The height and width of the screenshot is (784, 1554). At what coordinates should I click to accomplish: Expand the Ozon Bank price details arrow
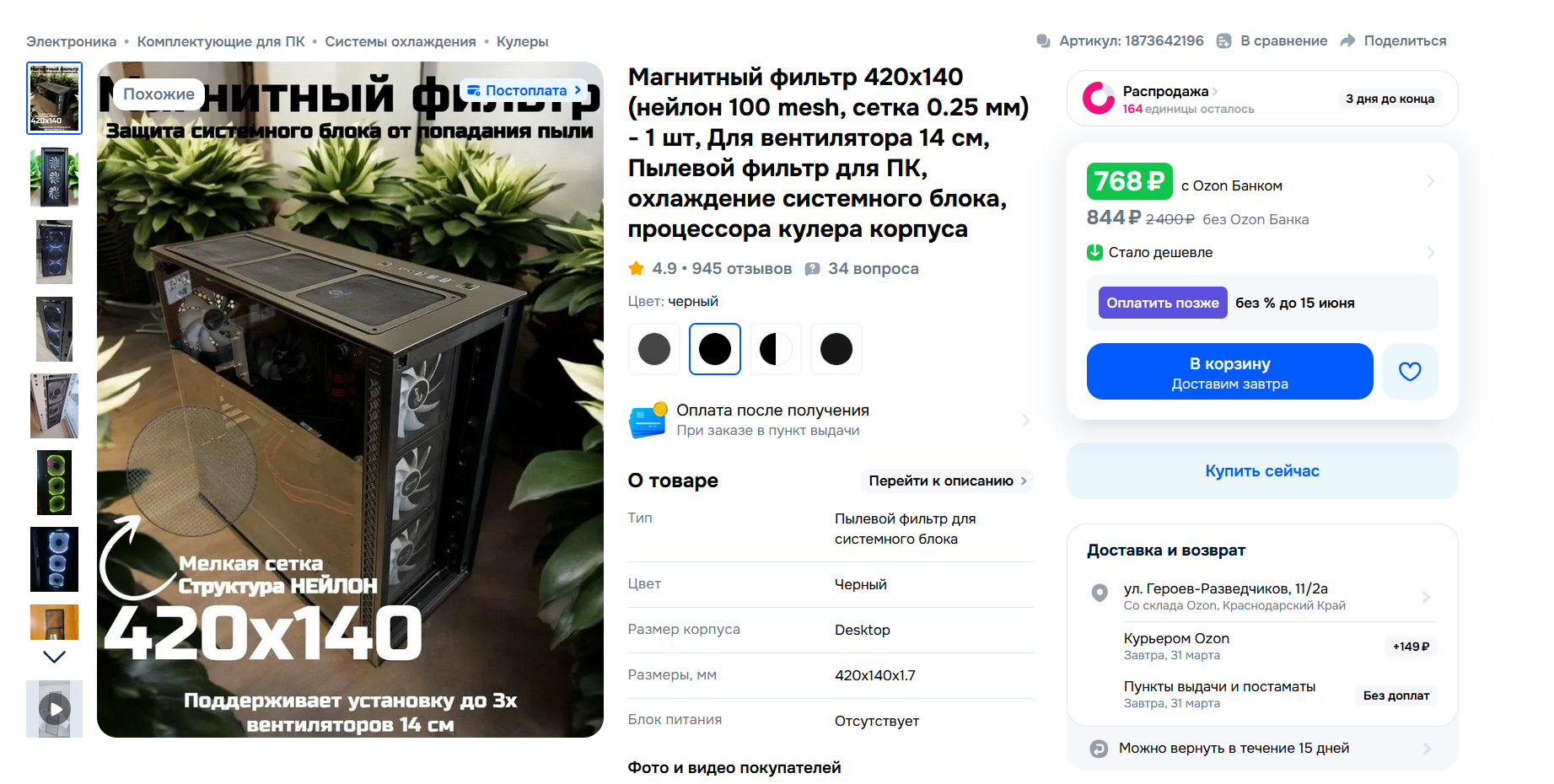pyautogui.click(x=1430, y=181)
